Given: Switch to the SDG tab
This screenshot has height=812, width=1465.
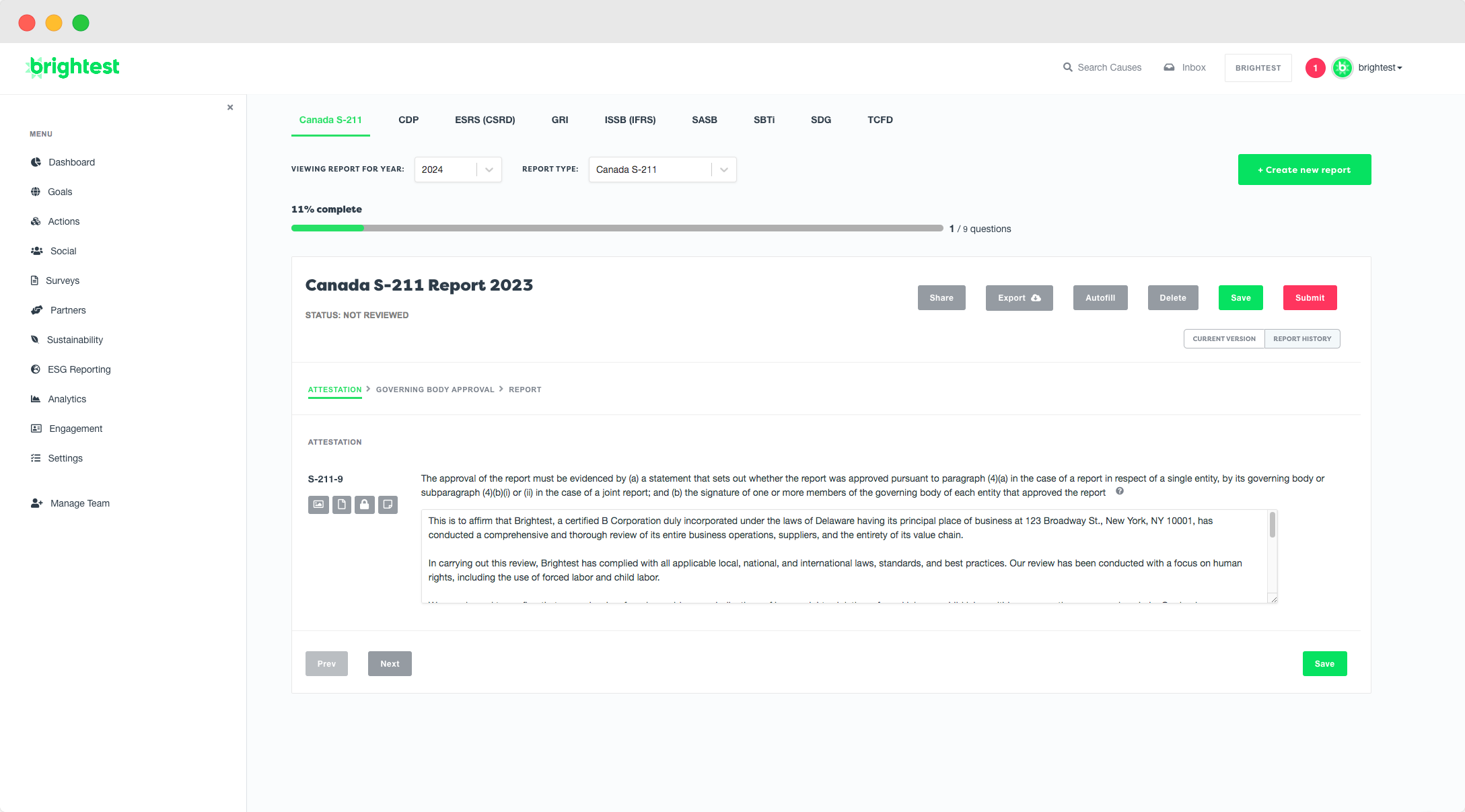Looking at the screenshot, I should click(x=821, y=120).
